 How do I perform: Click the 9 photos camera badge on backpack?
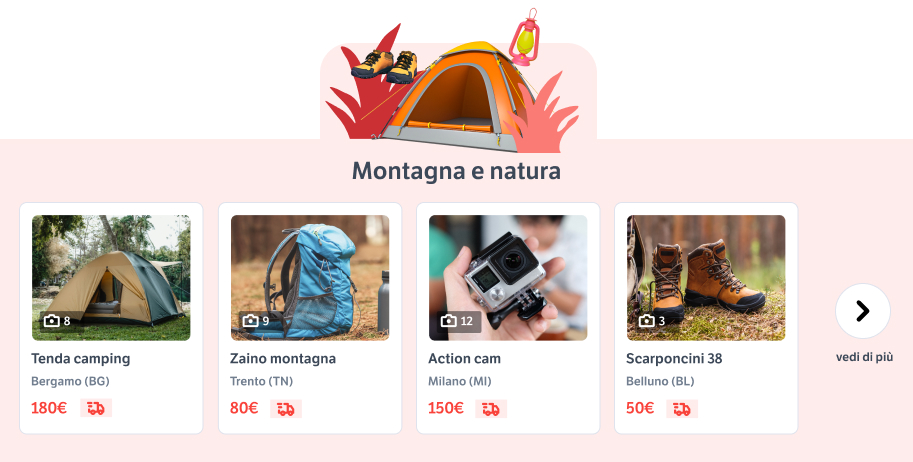point(256,321)
